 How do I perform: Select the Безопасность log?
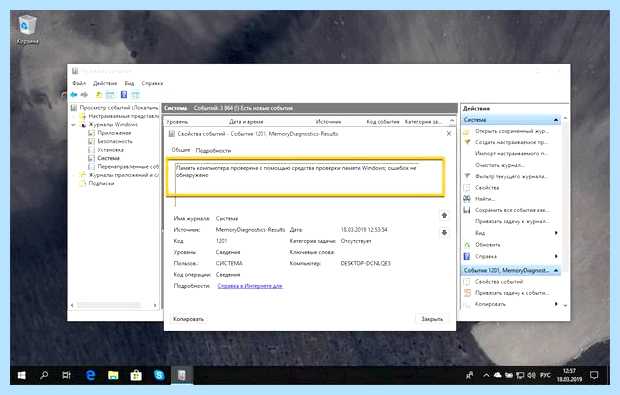tap(115, 142)
